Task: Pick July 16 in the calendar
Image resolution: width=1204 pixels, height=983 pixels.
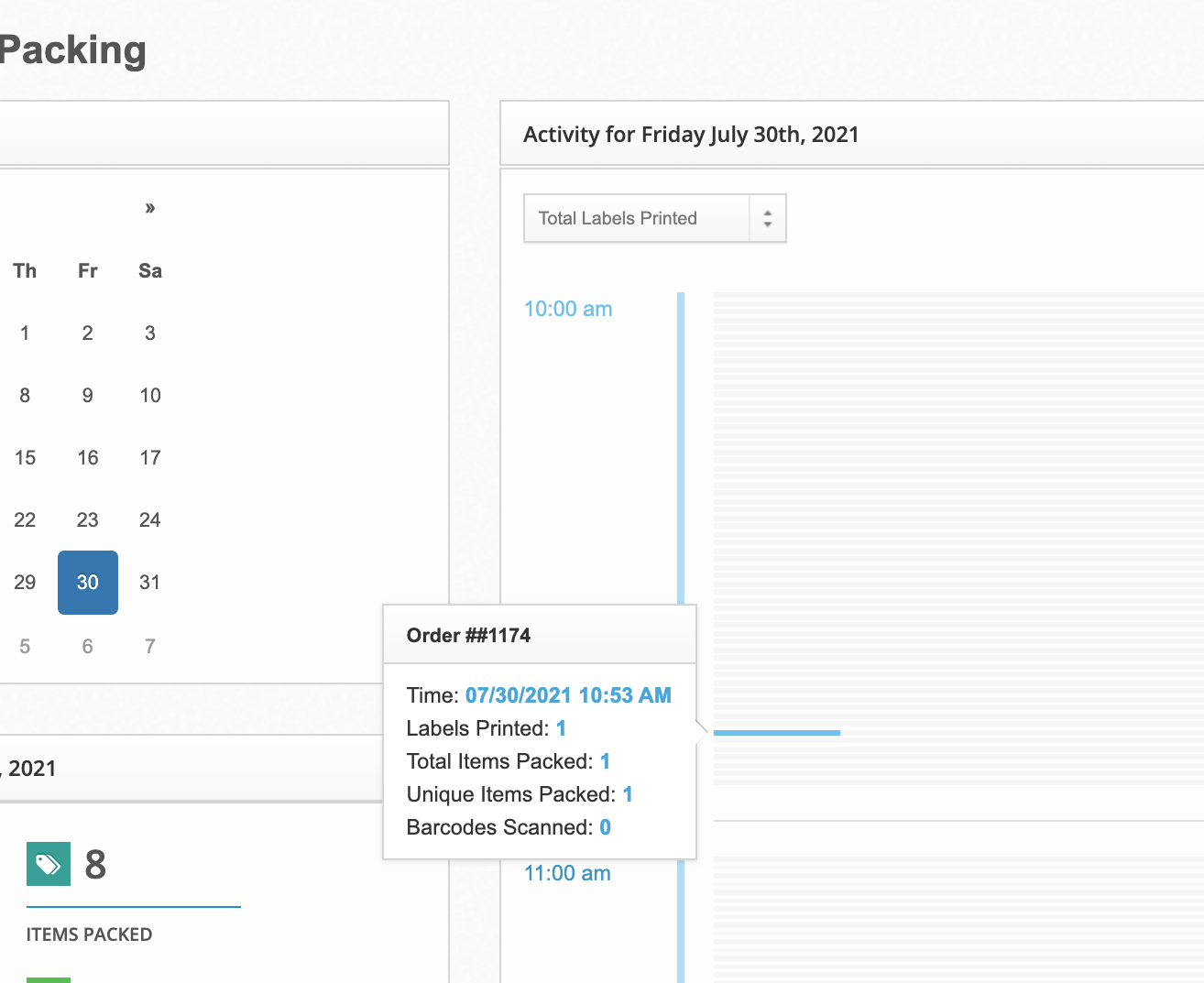Action: (88, 458)
